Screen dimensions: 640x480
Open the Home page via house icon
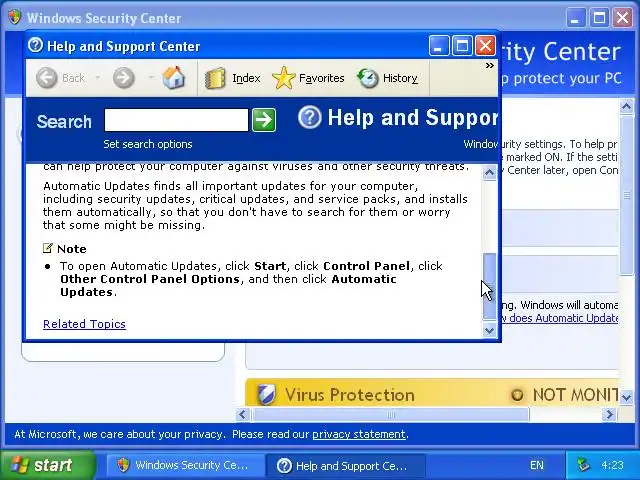[x=173, y=78]
